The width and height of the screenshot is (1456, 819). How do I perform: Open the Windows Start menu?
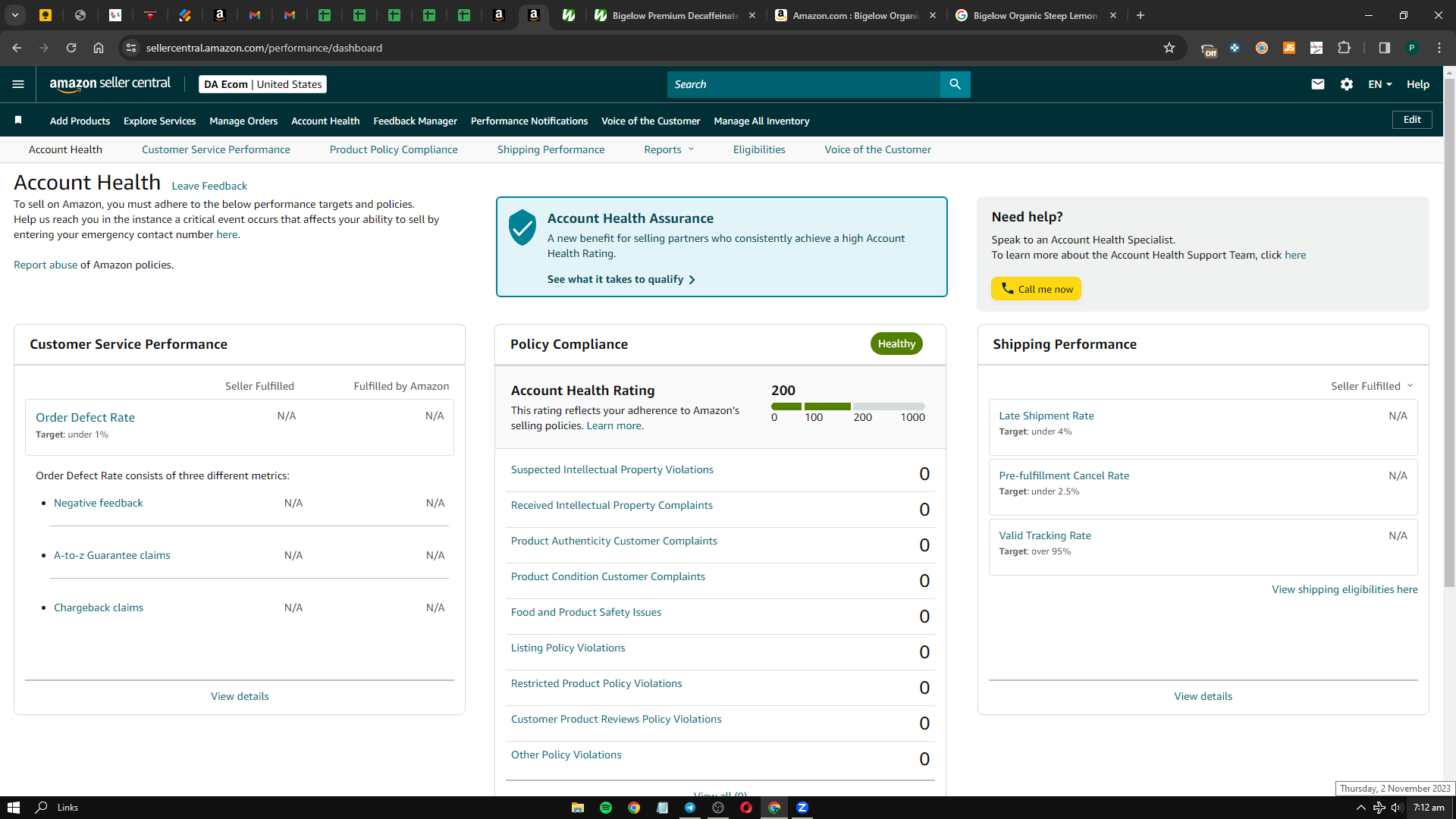point(13,808)
